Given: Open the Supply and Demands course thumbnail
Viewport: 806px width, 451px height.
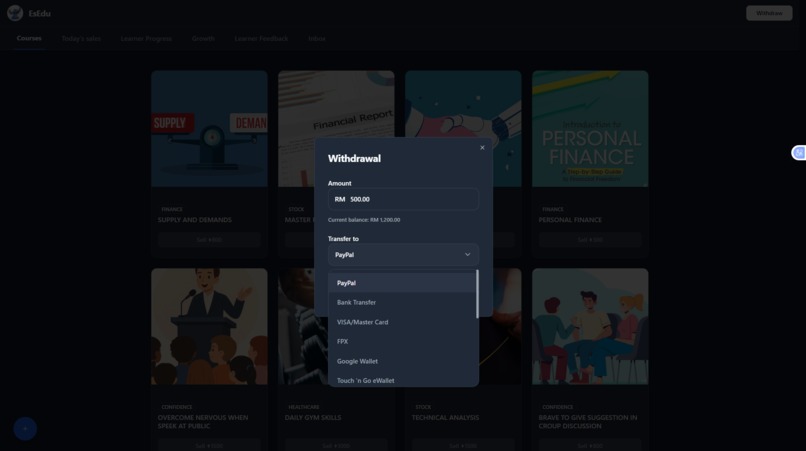Looking at the screenshot, I should pyautogui.click(x=209, y=129).
